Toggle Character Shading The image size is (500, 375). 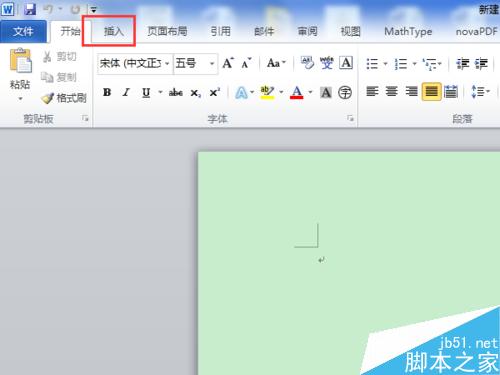point(326,92)
